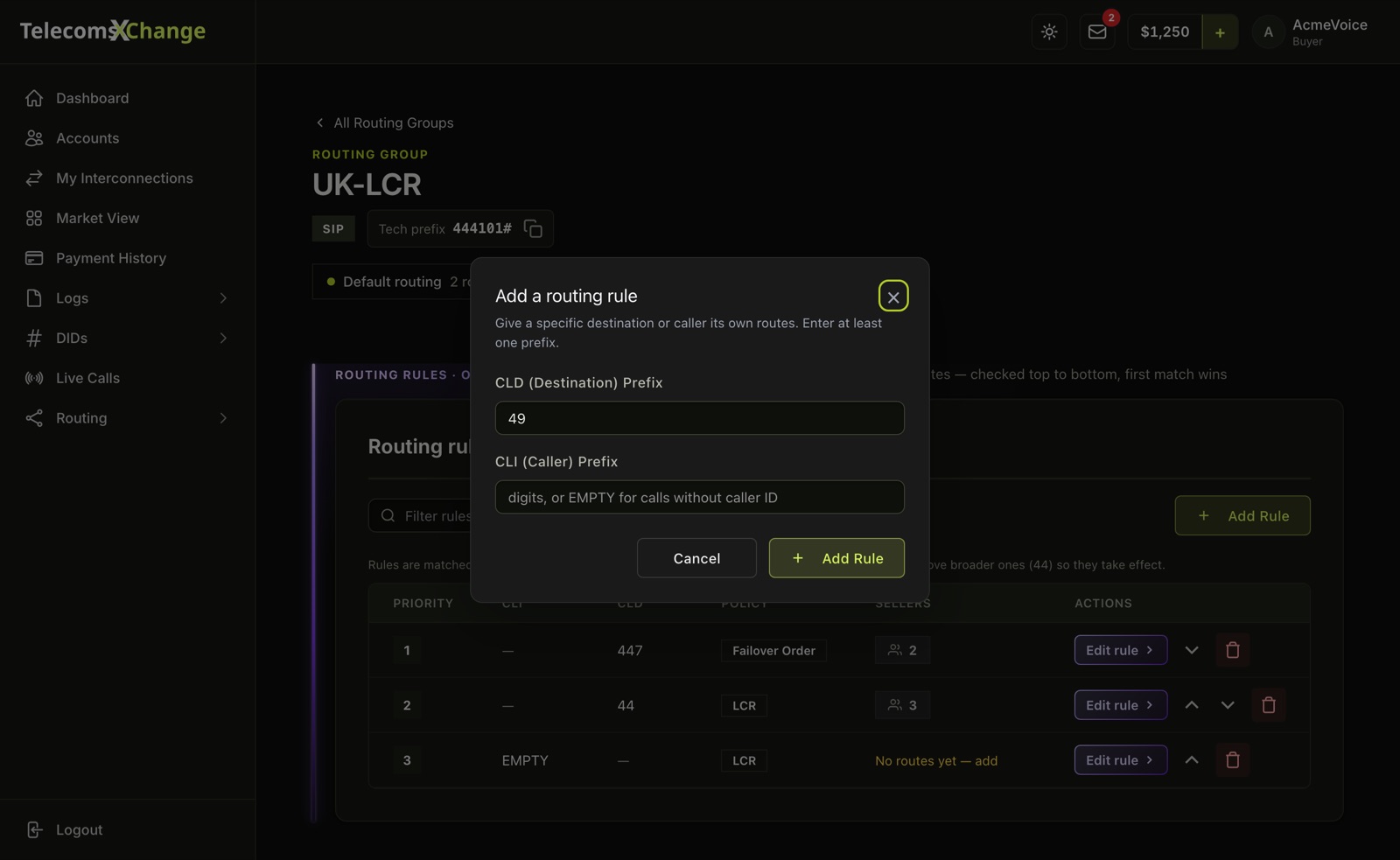Click the DIDs hash icon
1400x860 pixels.
34,338
